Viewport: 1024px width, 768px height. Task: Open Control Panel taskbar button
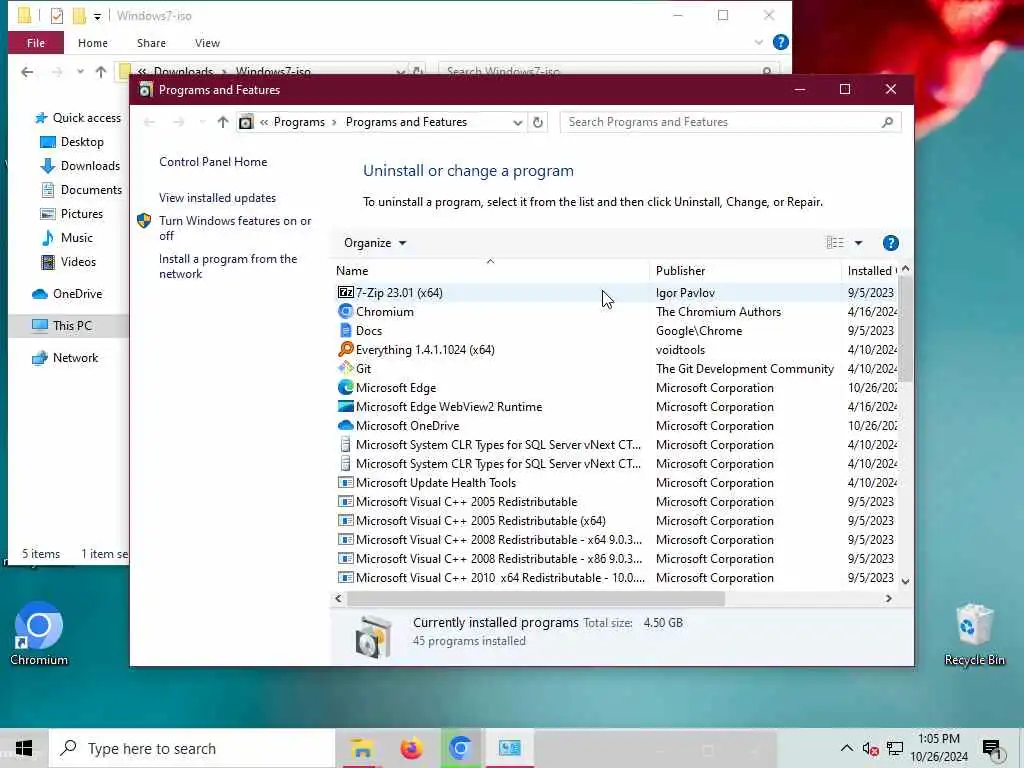pos(510,748)
